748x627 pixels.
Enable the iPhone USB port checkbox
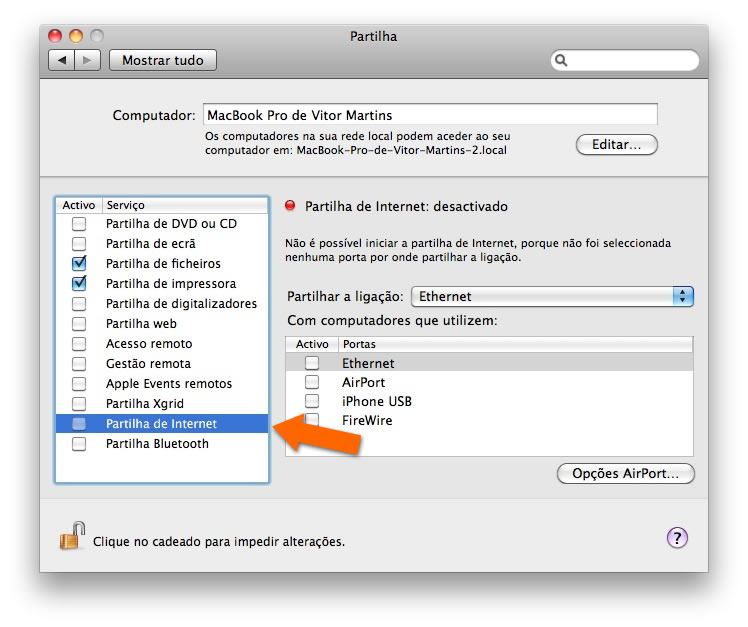point(312,401)
